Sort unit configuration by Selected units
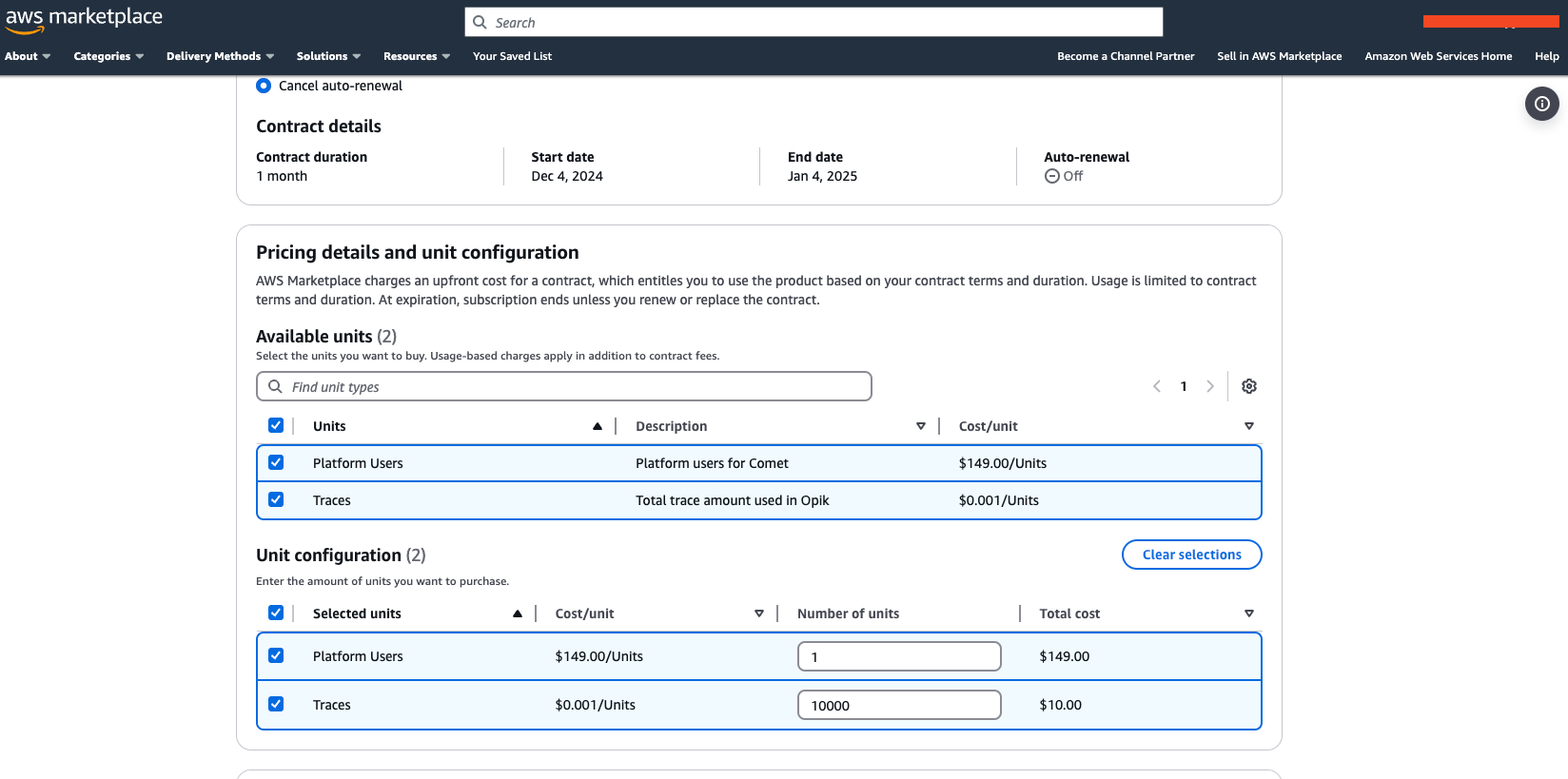The height and width of the screenshot is (779, 1568). [518, 613]
